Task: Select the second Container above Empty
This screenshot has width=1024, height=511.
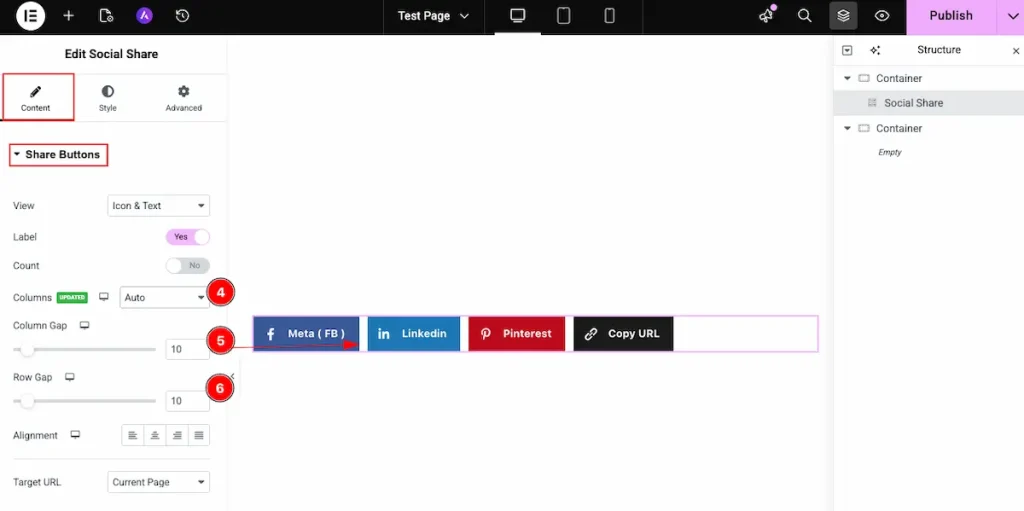Action: coord(929,129)
